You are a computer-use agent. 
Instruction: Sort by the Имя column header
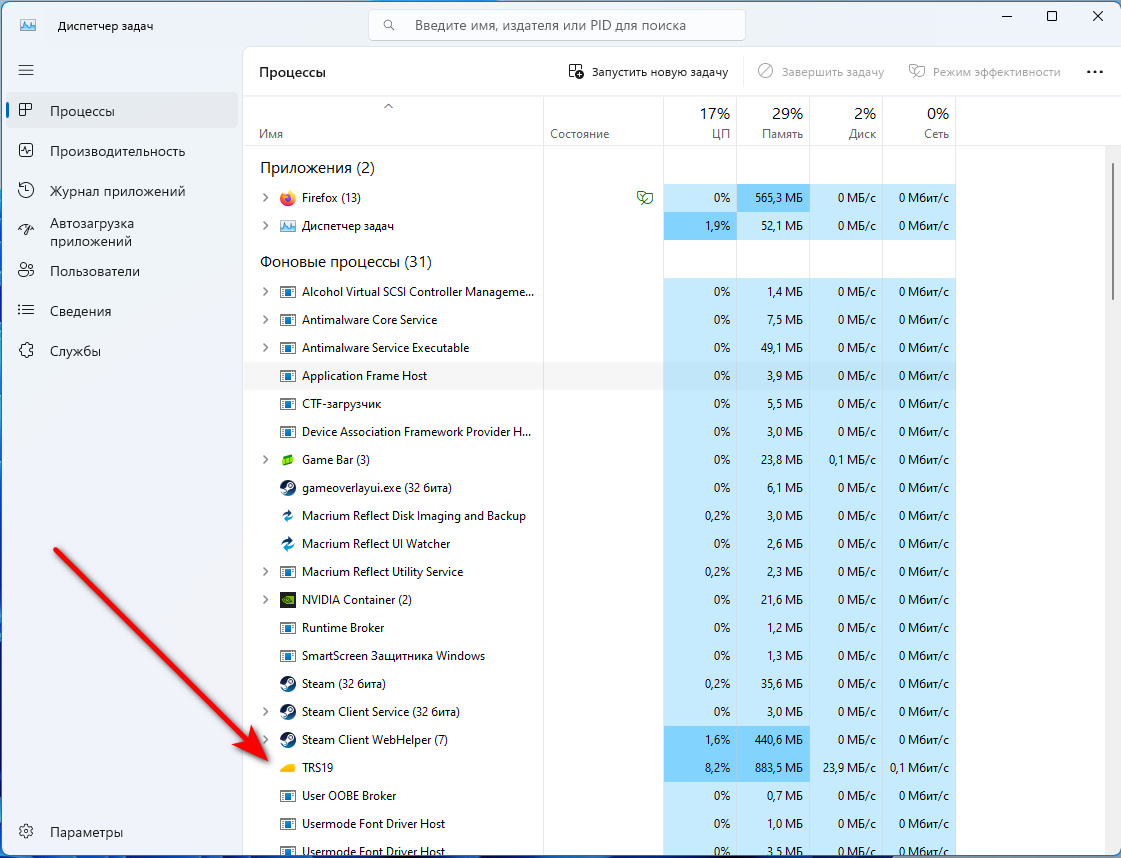click(393, 122)
